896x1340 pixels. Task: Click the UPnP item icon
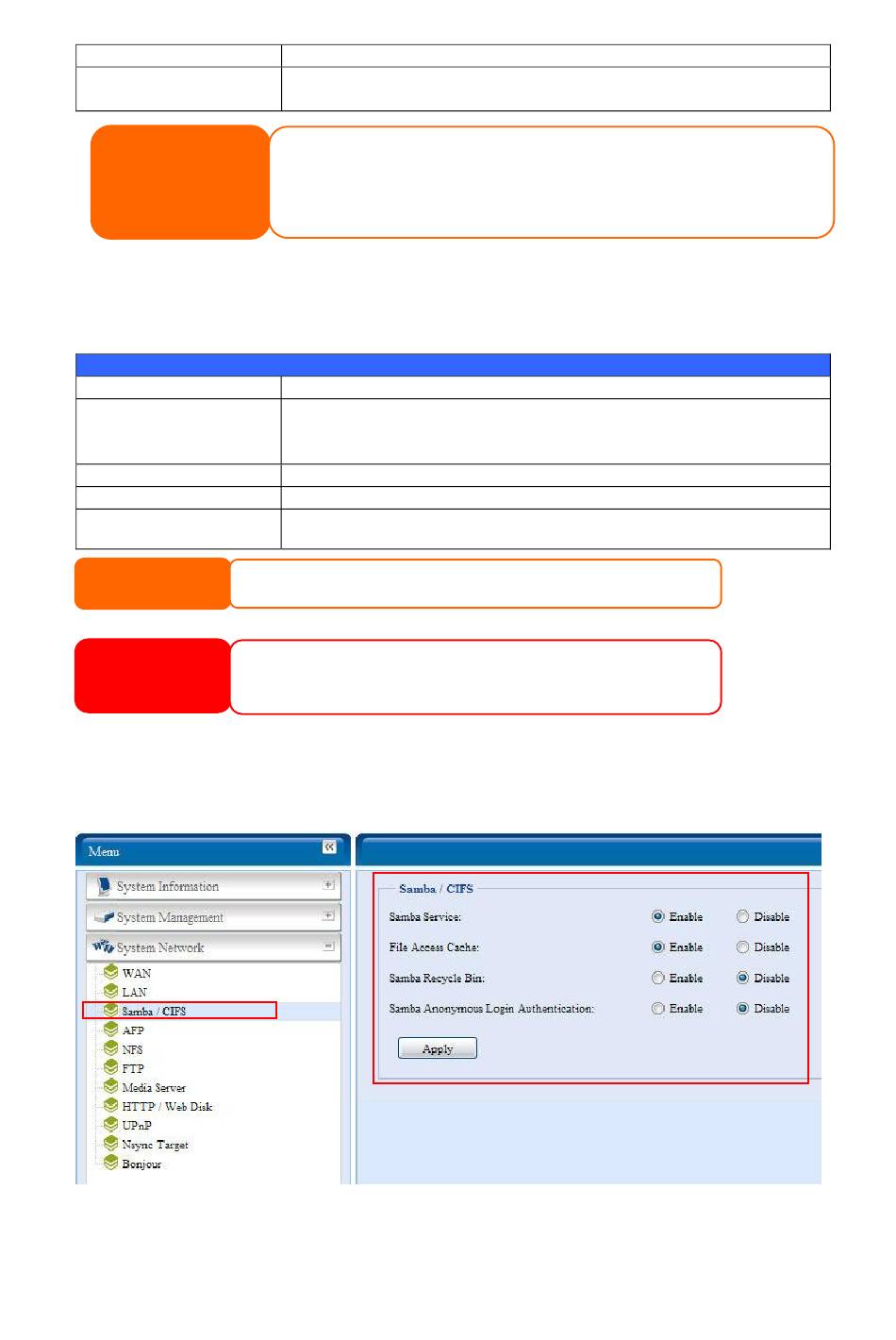[x=111, y=1125]
